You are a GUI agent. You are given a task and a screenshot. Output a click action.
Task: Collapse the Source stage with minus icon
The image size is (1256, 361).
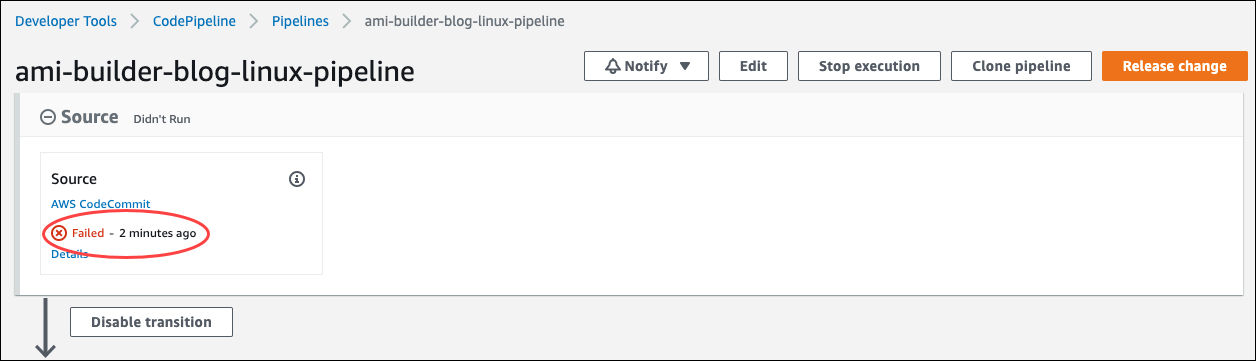click(47, 117)
